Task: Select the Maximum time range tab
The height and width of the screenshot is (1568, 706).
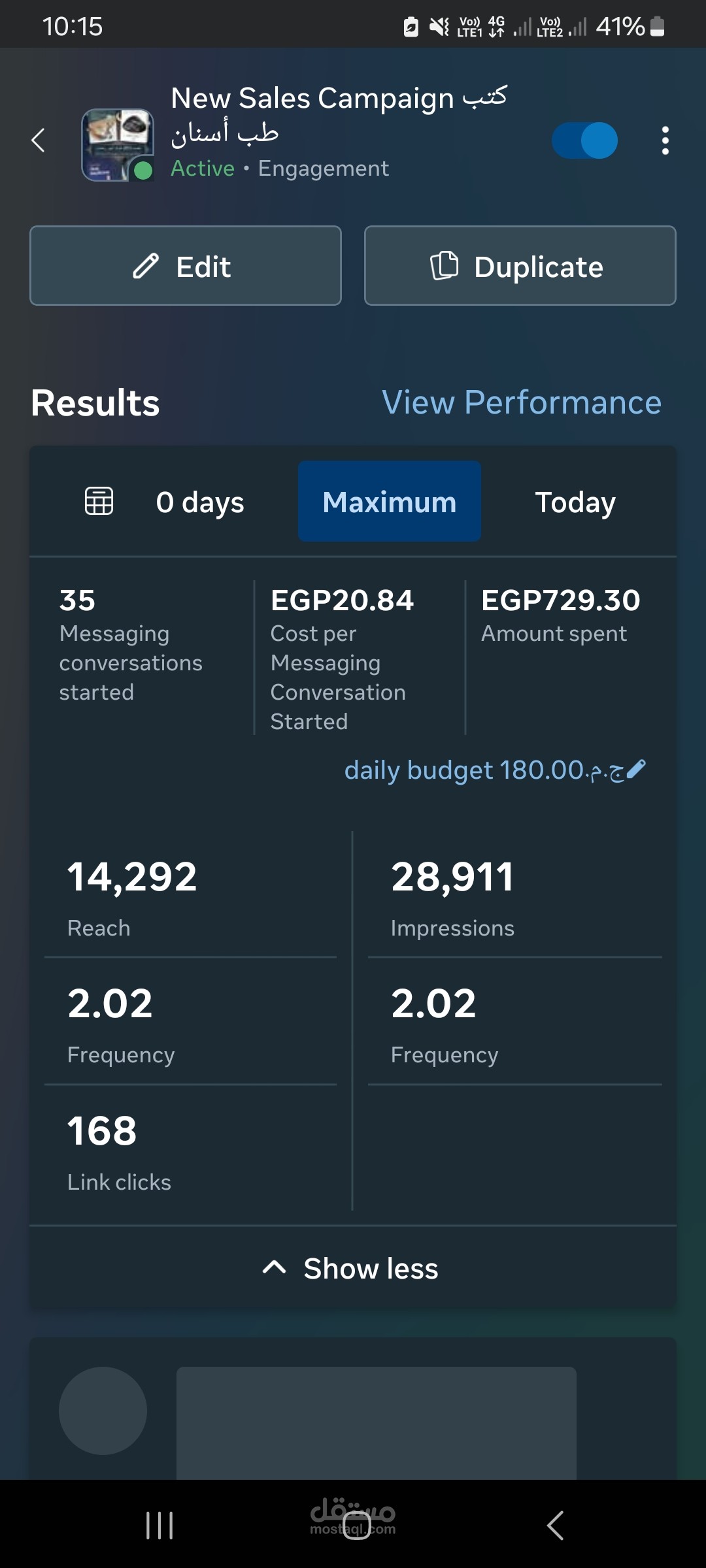Action: (x=390, y=502)
